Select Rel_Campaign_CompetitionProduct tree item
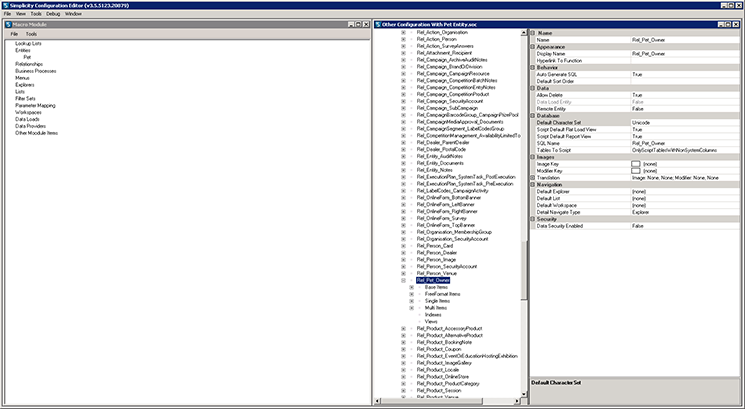This screenshot has width=745, height=409. [453, 95]
